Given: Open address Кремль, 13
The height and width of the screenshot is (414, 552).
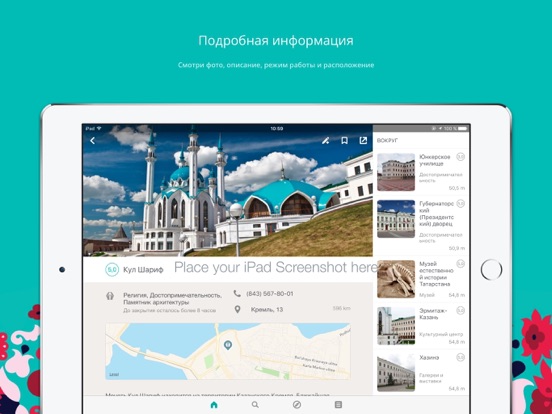Looking at the screenshot, I should coord(267,310).
